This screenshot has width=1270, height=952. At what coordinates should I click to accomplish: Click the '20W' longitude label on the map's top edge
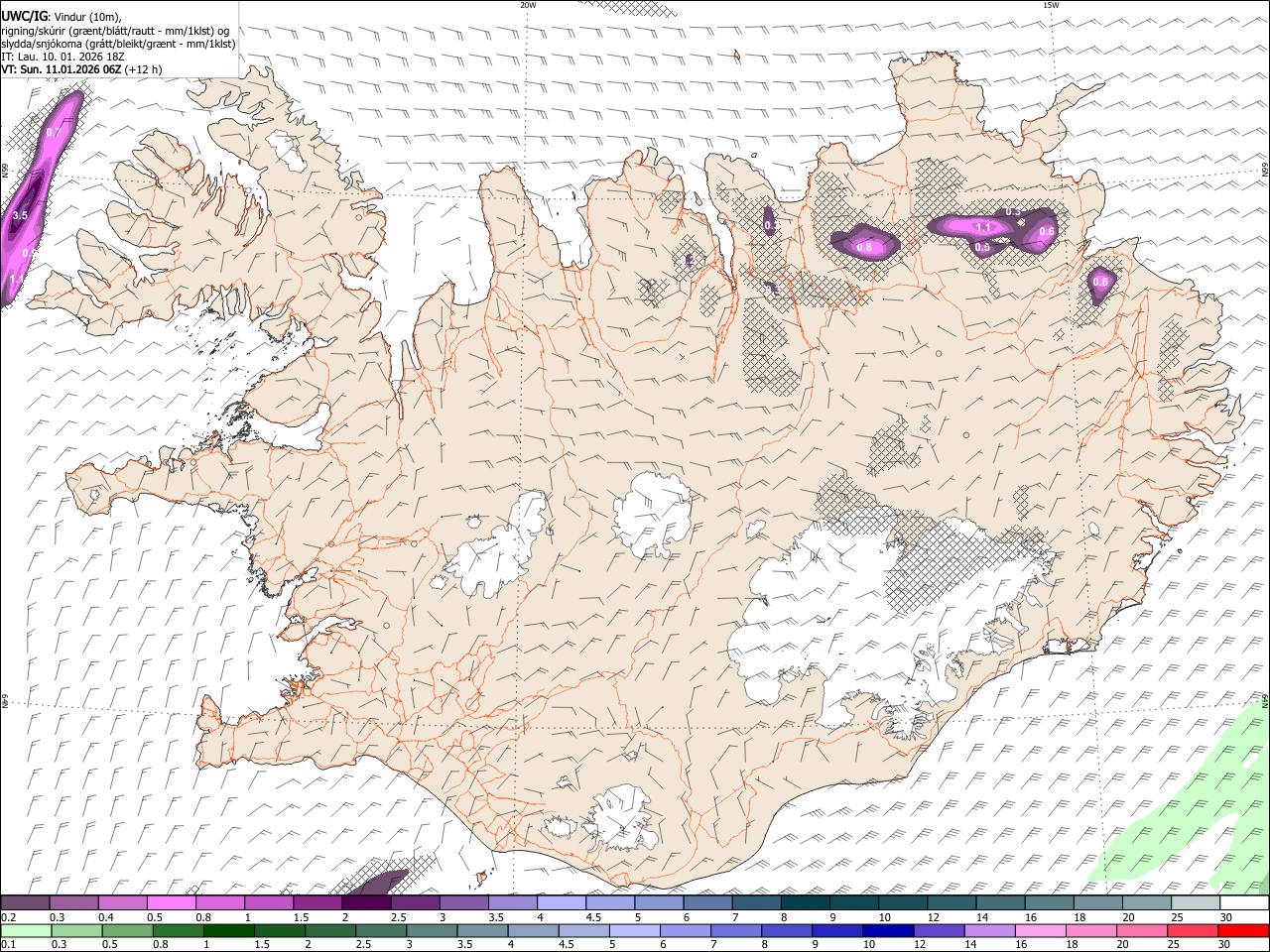click(x=528, y=5)
